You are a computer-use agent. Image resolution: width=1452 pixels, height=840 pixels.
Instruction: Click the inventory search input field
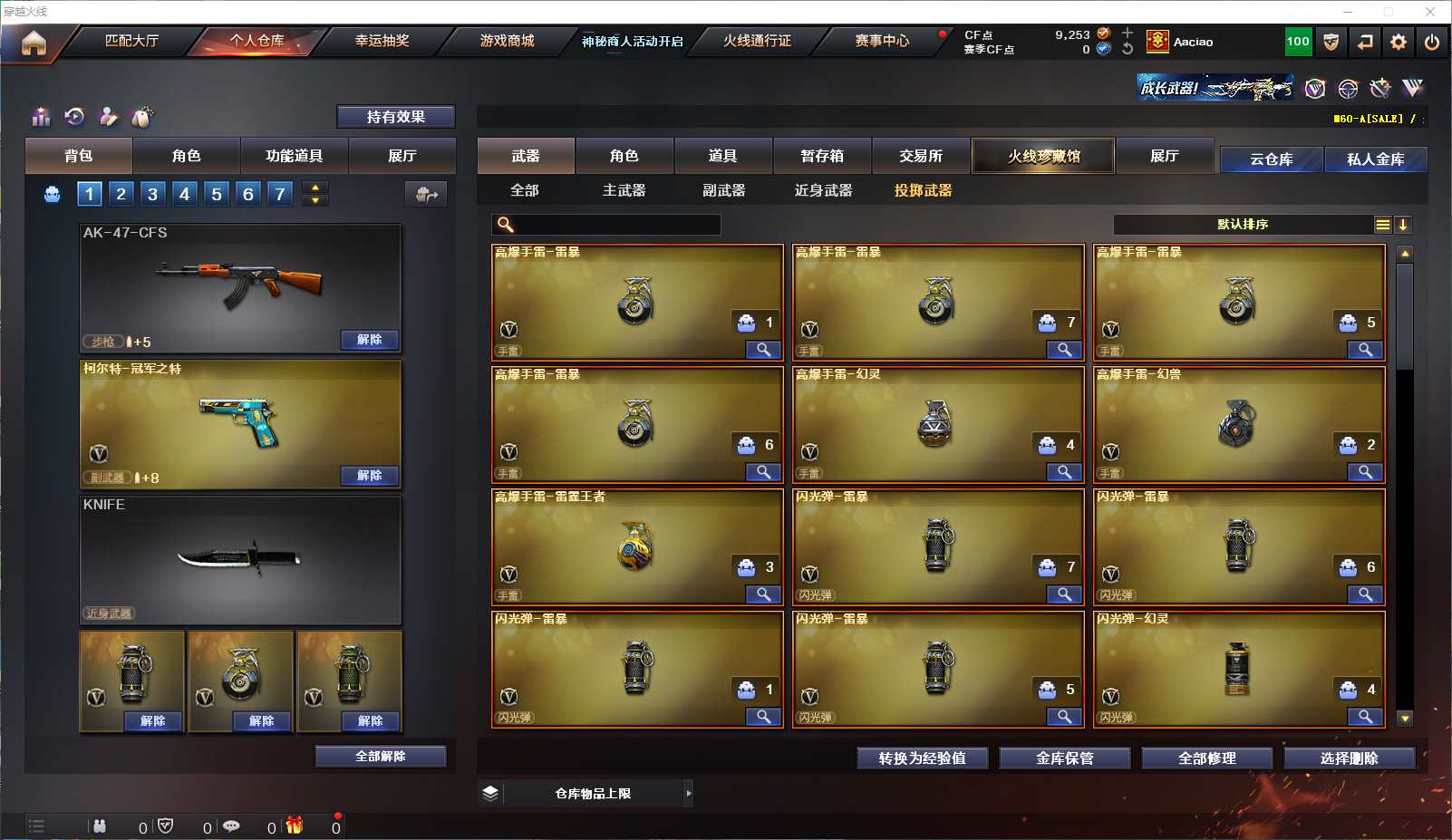(606, 225)
